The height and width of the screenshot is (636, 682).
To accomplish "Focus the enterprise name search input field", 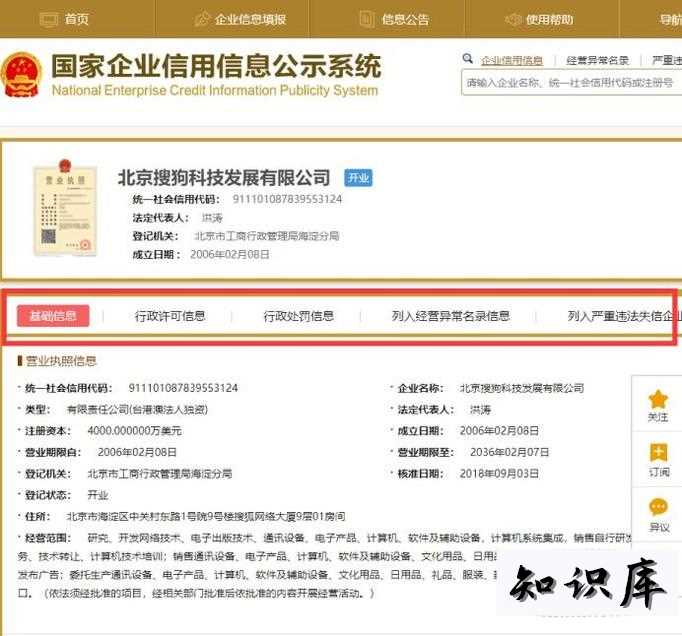I will (x=572, y=82).
